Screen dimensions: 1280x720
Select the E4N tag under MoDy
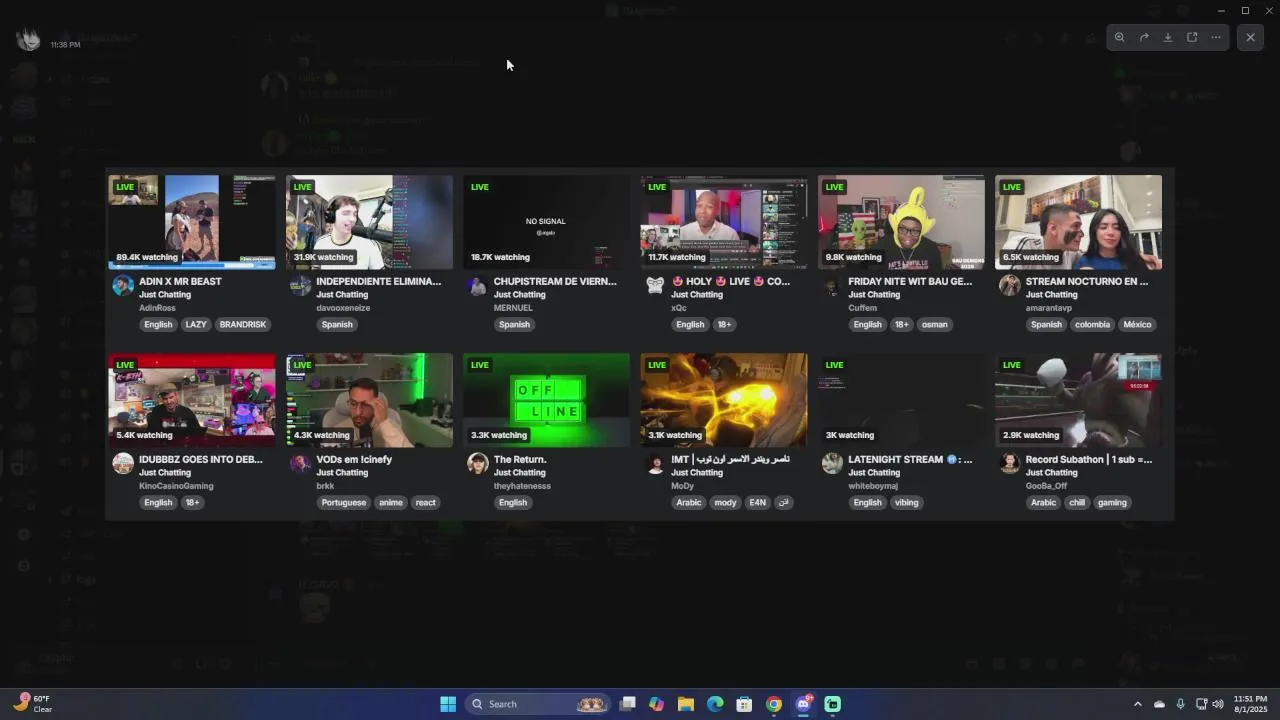coord(758,502)
